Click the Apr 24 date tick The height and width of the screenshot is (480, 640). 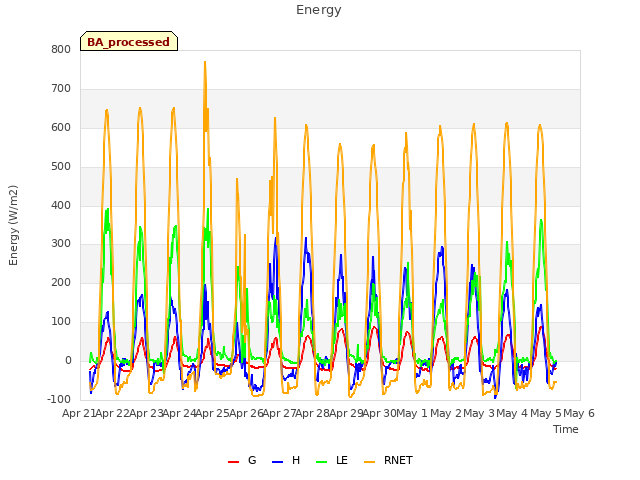pyautogui.click(x=178, y=413)
